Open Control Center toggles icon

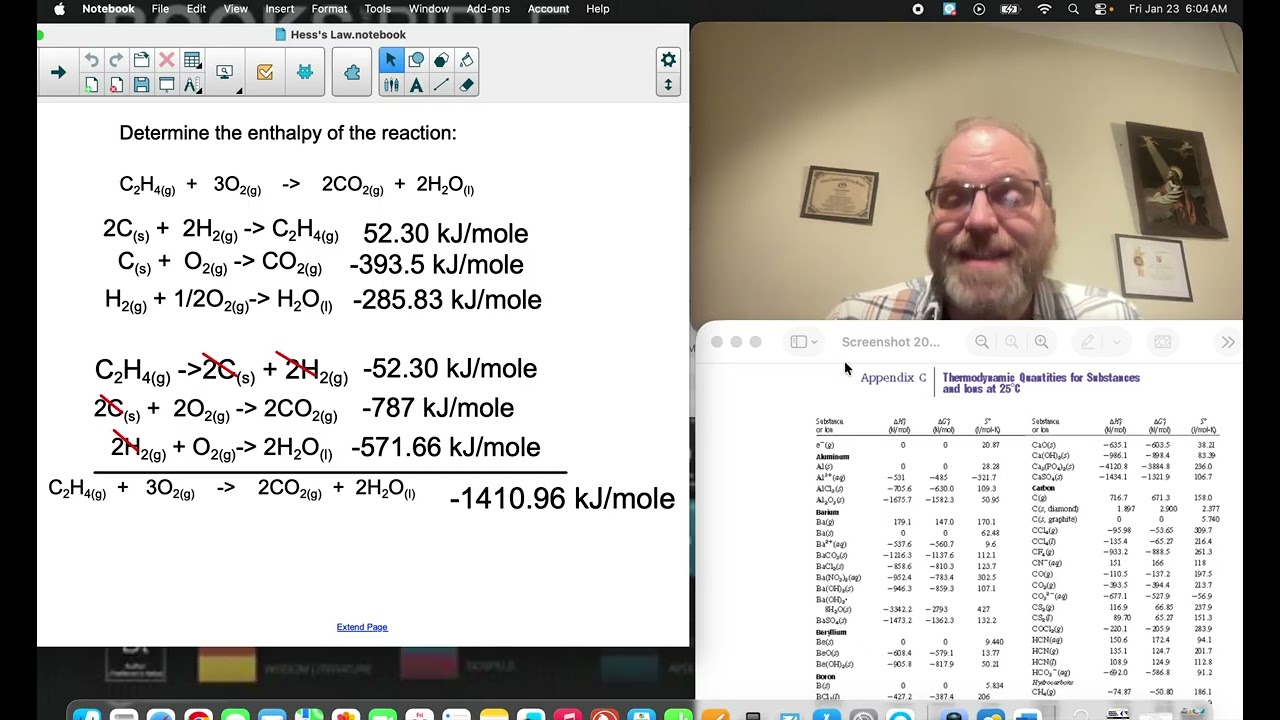click(x=1102, y=9)
